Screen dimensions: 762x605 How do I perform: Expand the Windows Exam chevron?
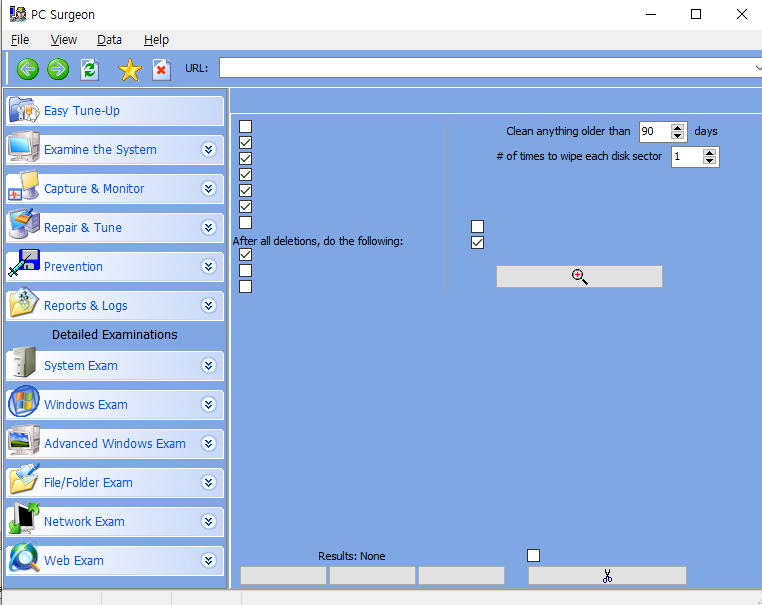click(208, 404)
